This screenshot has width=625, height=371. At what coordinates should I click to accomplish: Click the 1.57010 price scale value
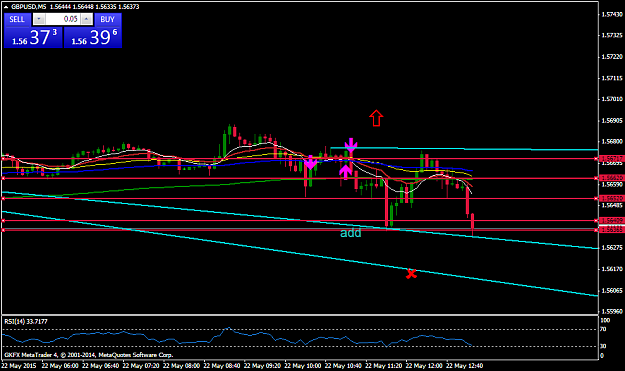tap(612, 99)
